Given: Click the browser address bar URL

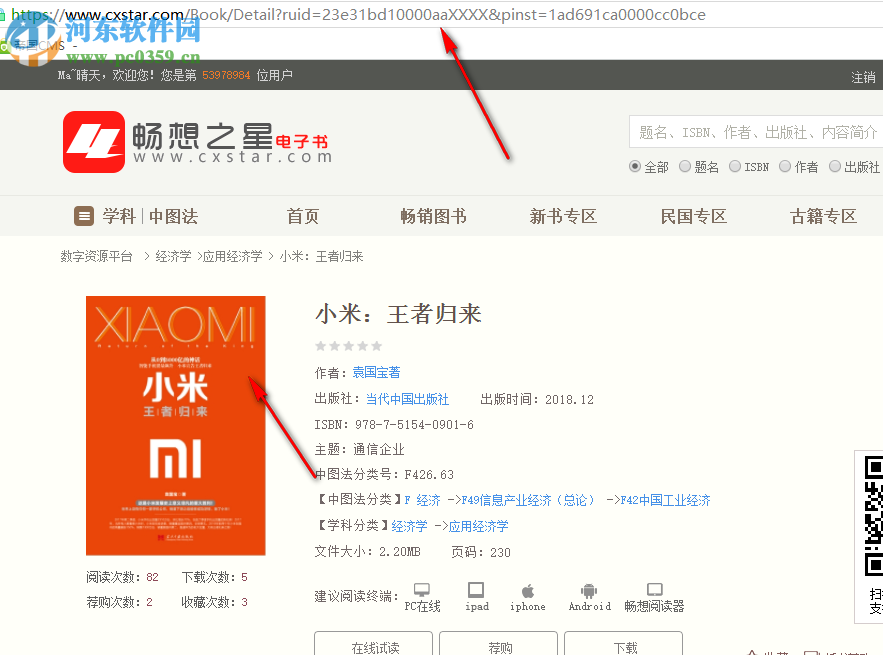Looking at the screenshot, I should [x=358, y=15].
